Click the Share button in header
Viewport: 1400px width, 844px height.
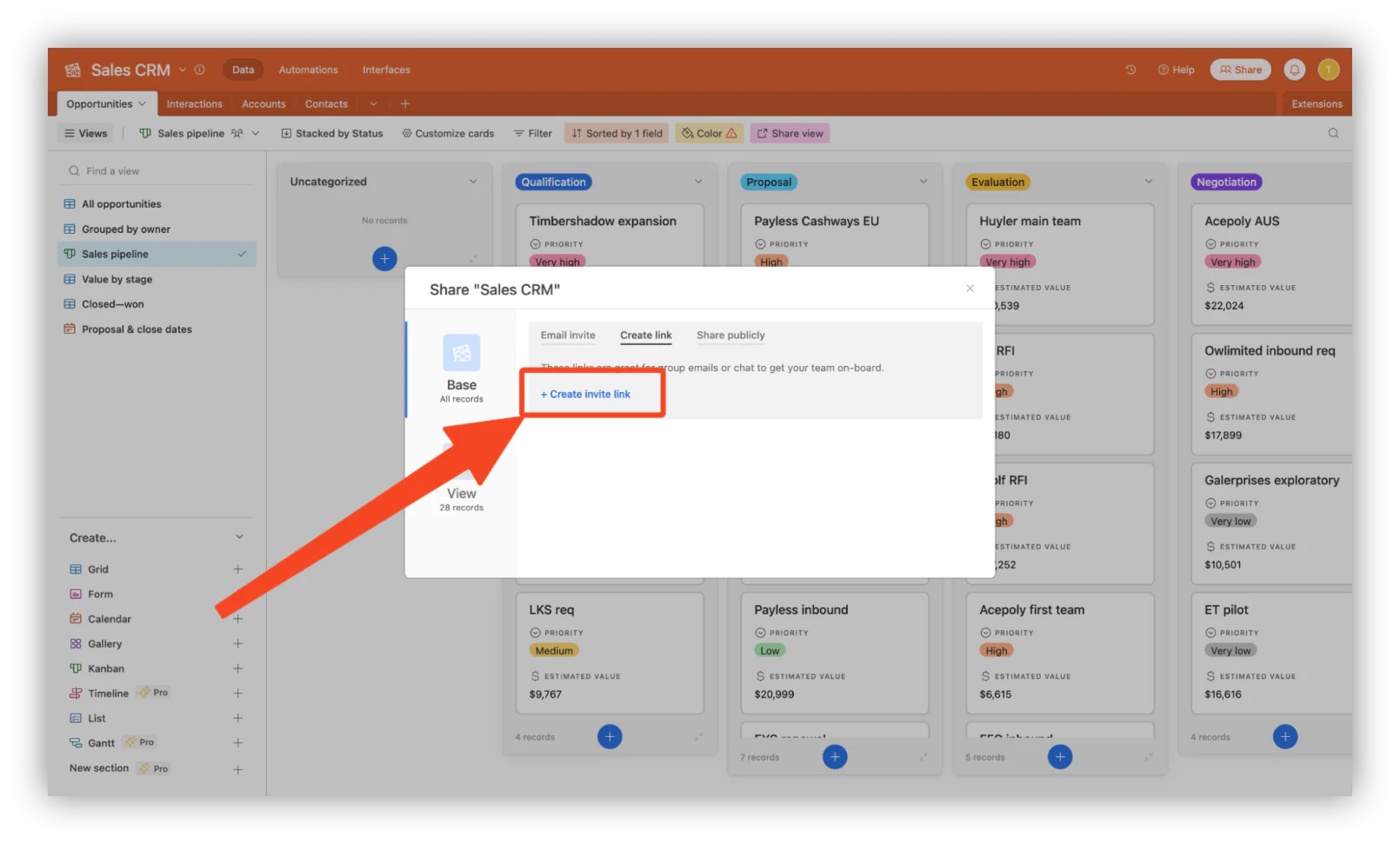click(1240, 70)
